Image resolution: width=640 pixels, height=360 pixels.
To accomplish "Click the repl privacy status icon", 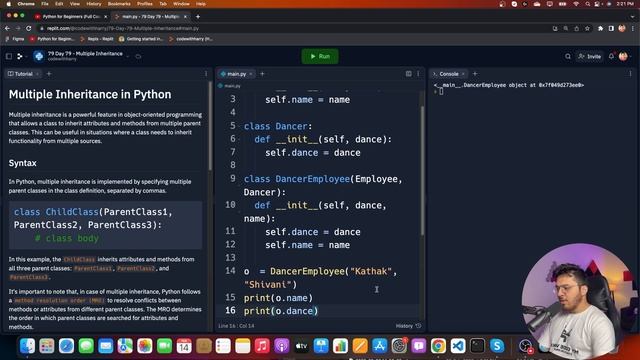I will pyautogui.click(x=138, y=56).
